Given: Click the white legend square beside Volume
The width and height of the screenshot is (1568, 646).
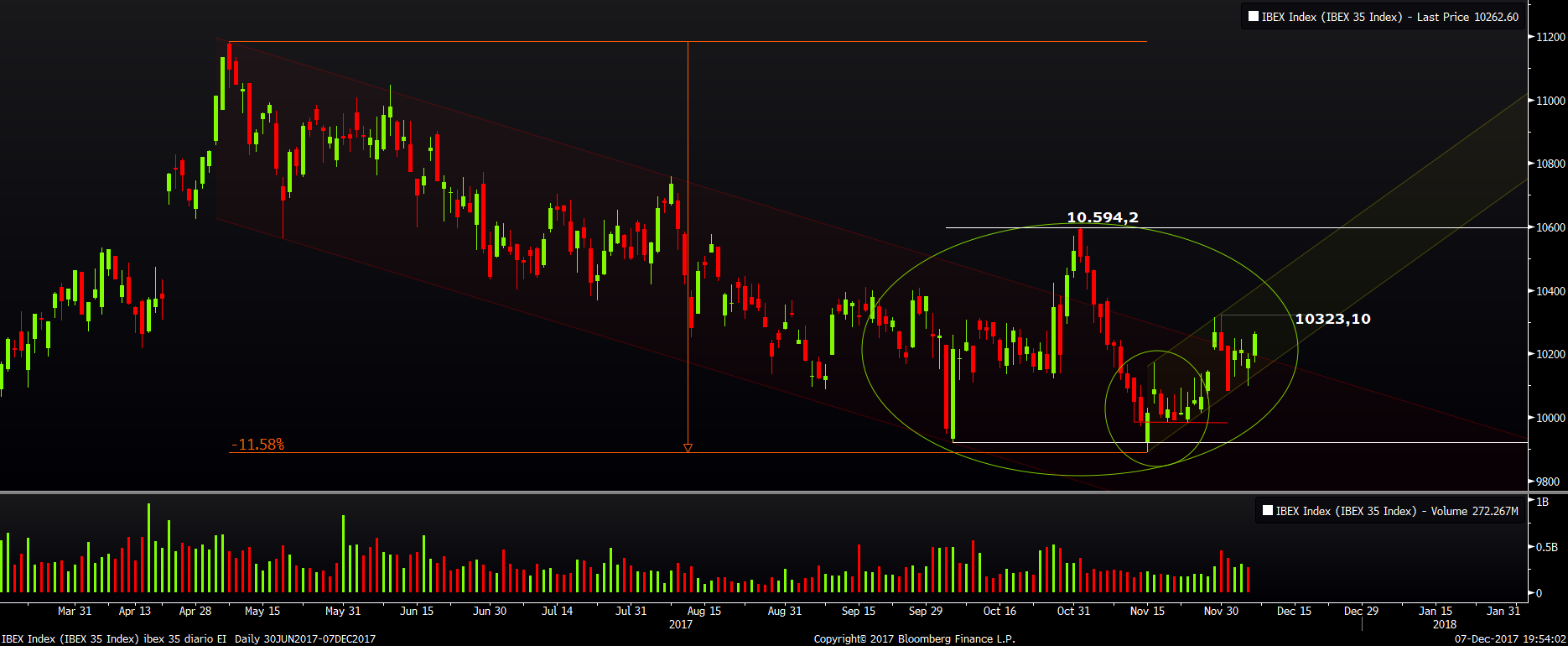Looking at the screenshot, I should pyautogui.click(x=1268, y=510).
